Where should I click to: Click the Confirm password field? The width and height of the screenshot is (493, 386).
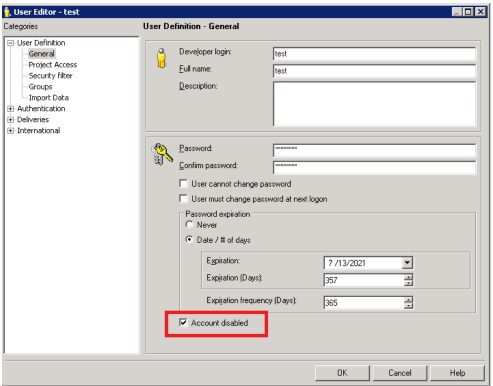(x=374, y=167)
